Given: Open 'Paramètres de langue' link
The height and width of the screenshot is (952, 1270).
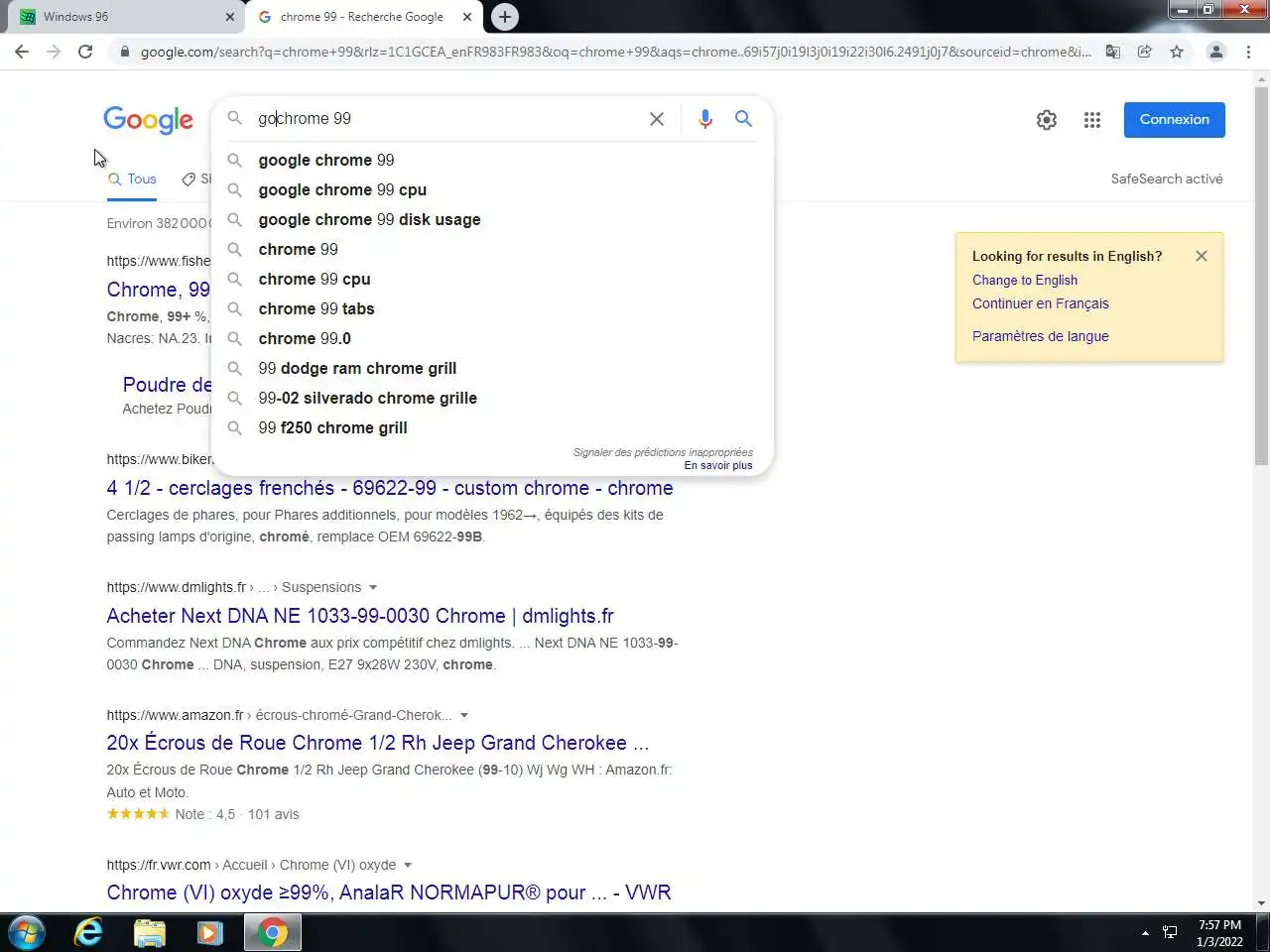Looking at the screenshot, I should (1041, 336).
